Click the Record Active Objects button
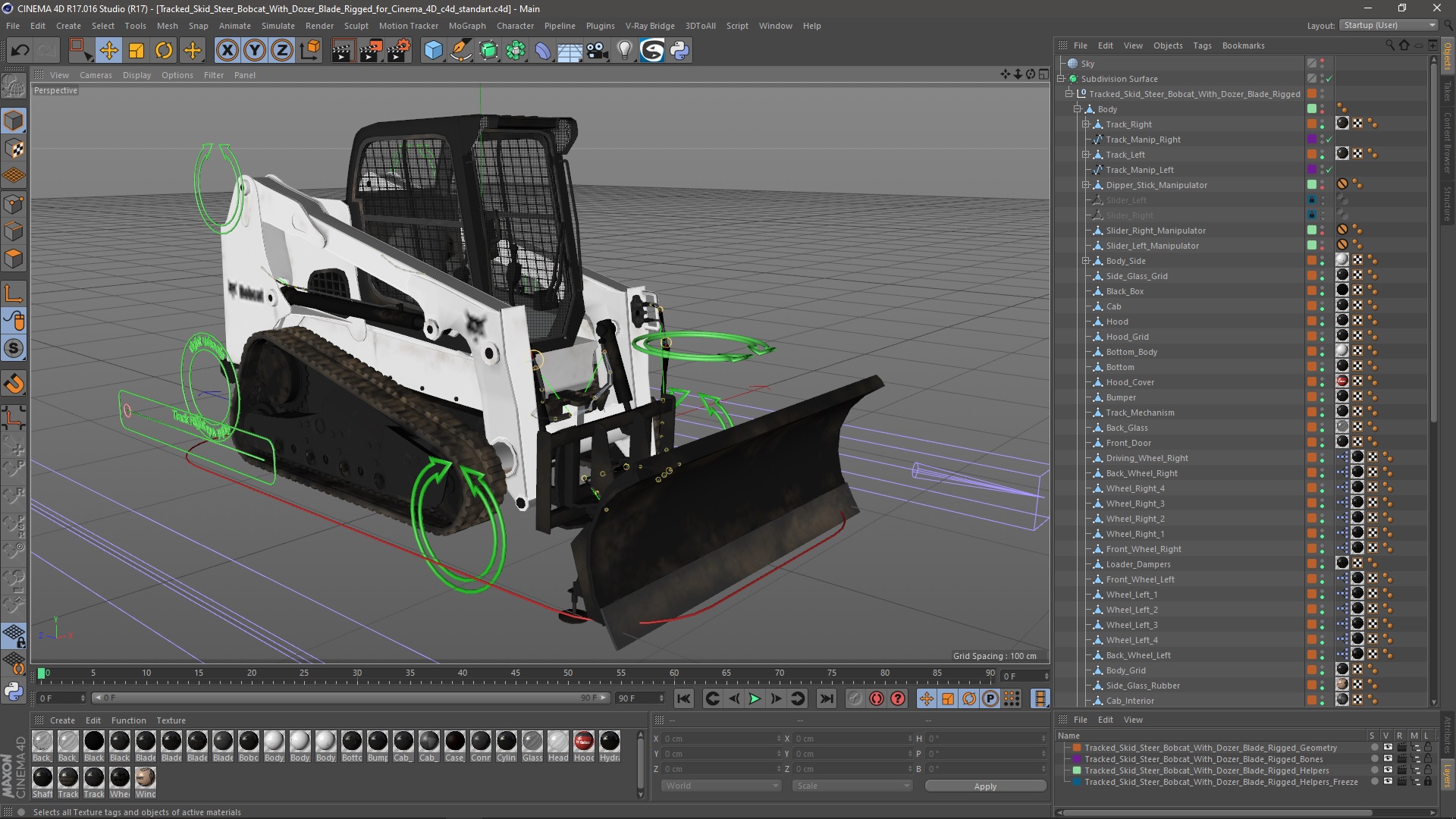1456x819 pixels. [x=855, y=698]
